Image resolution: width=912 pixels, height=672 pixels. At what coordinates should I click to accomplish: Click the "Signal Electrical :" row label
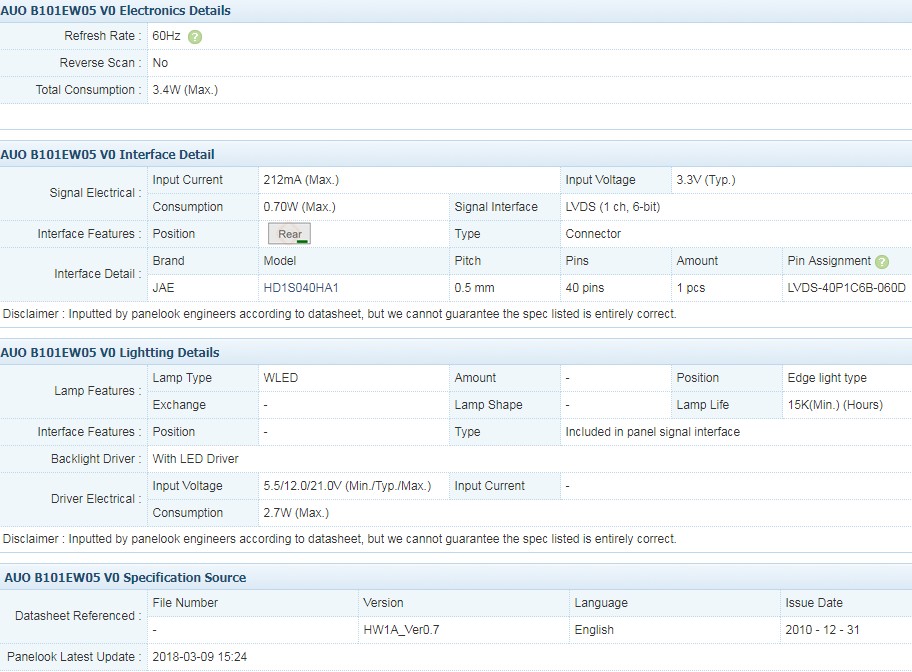pyautogui.click(x=95, y=193)
